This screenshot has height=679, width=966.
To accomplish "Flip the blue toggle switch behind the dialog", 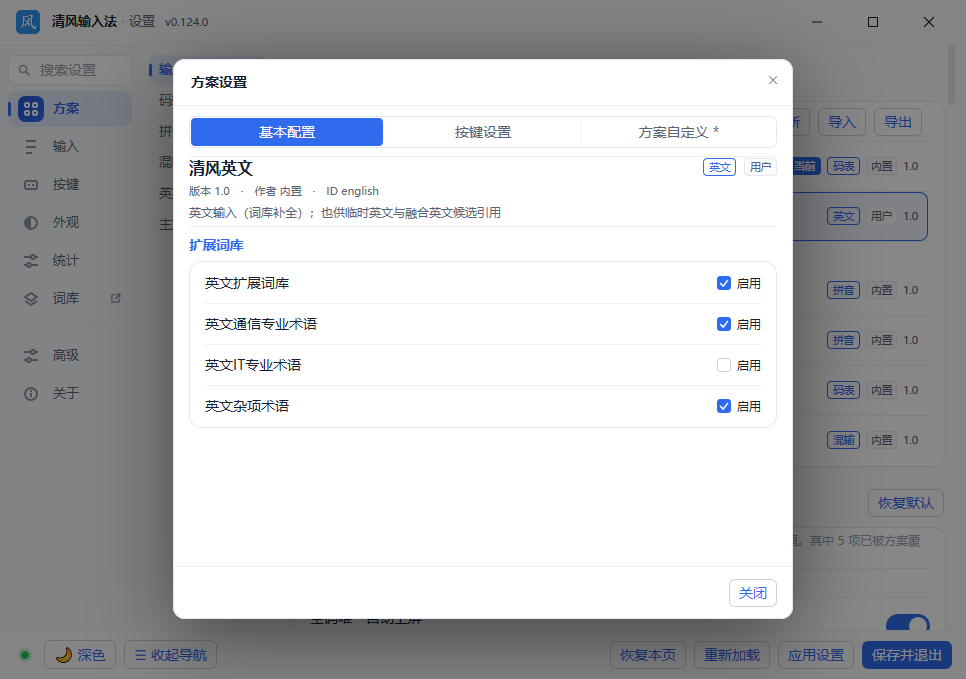I will point(907,623).
